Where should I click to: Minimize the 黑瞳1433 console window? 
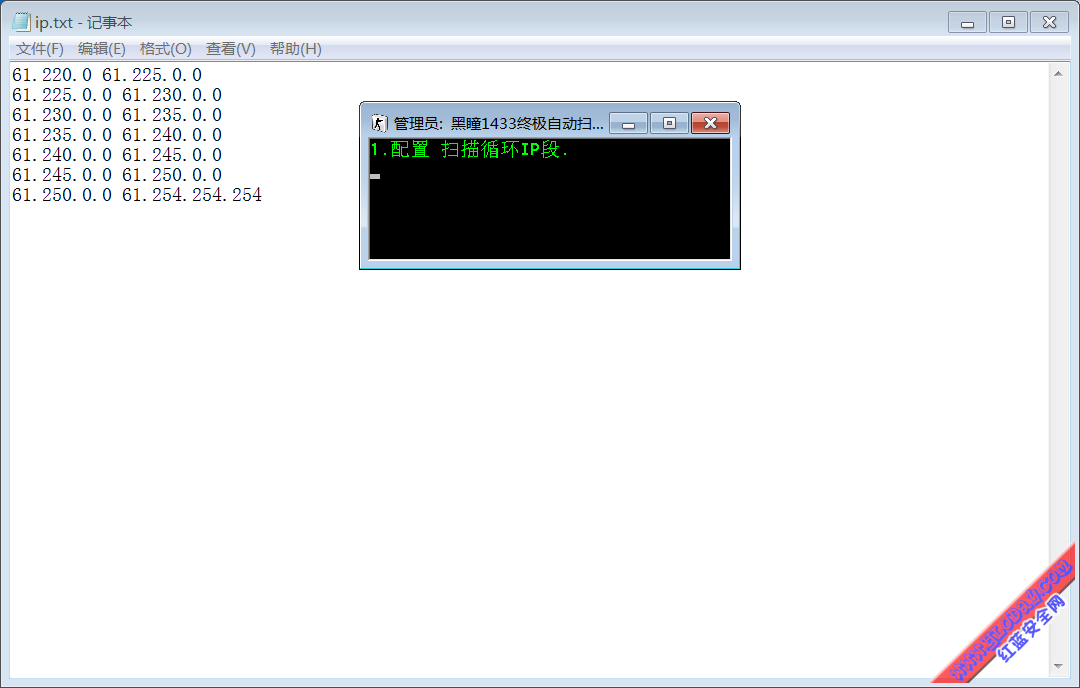(x=628, y=123)
